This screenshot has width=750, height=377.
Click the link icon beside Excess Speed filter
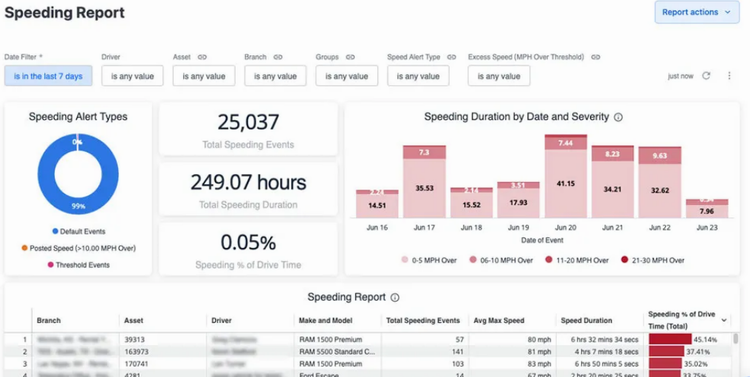click(596, 57)
